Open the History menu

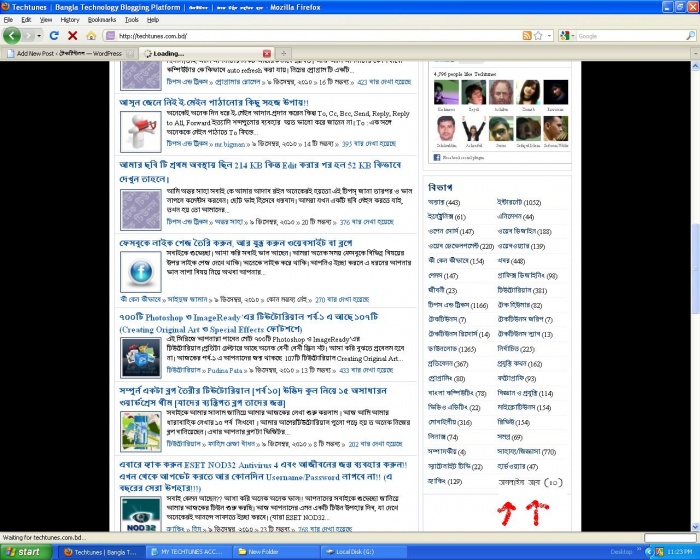(x=70, y=20)
